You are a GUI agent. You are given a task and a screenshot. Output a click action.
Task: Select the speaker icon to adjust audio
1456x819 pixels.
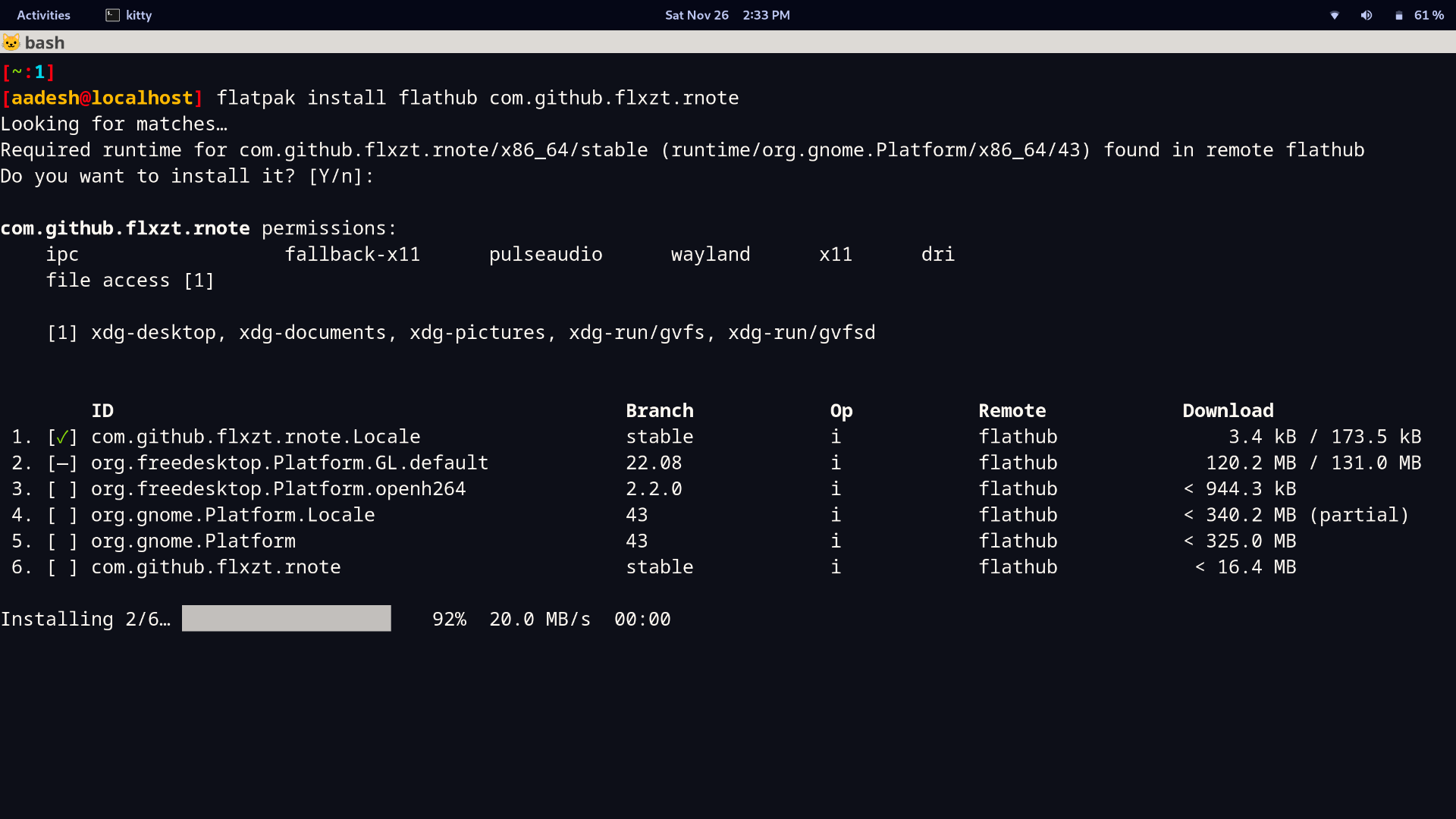(1366, 15)
